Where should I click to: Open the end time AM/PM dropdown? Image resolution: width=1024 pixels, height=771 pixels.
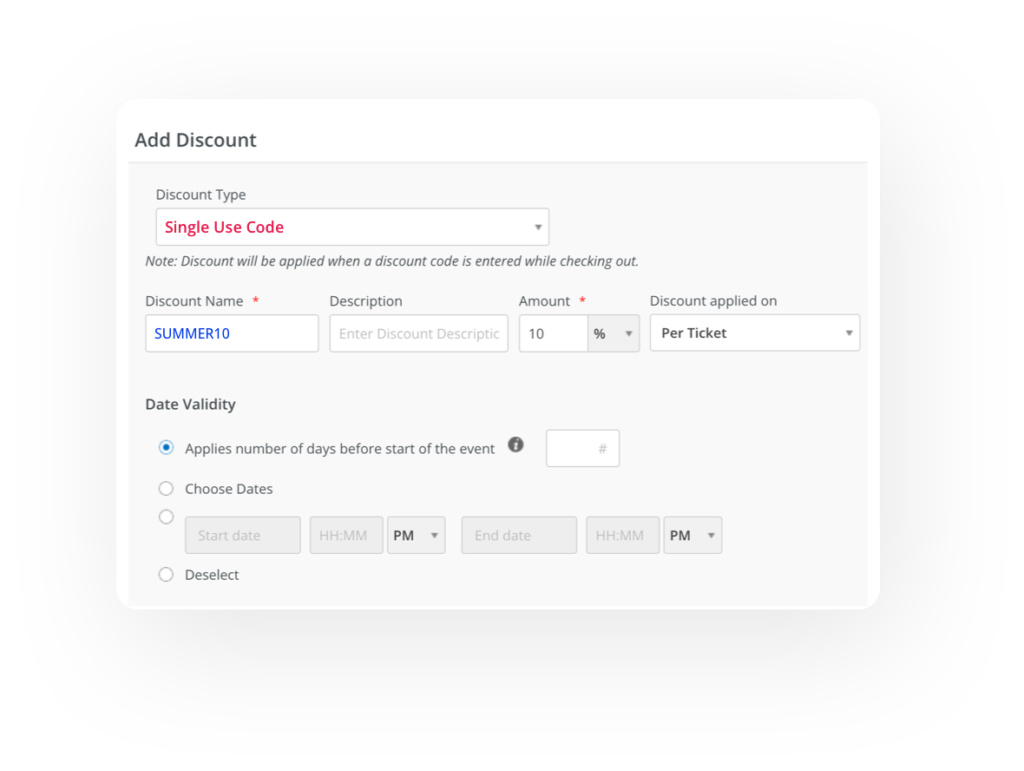tap(692, 536)
